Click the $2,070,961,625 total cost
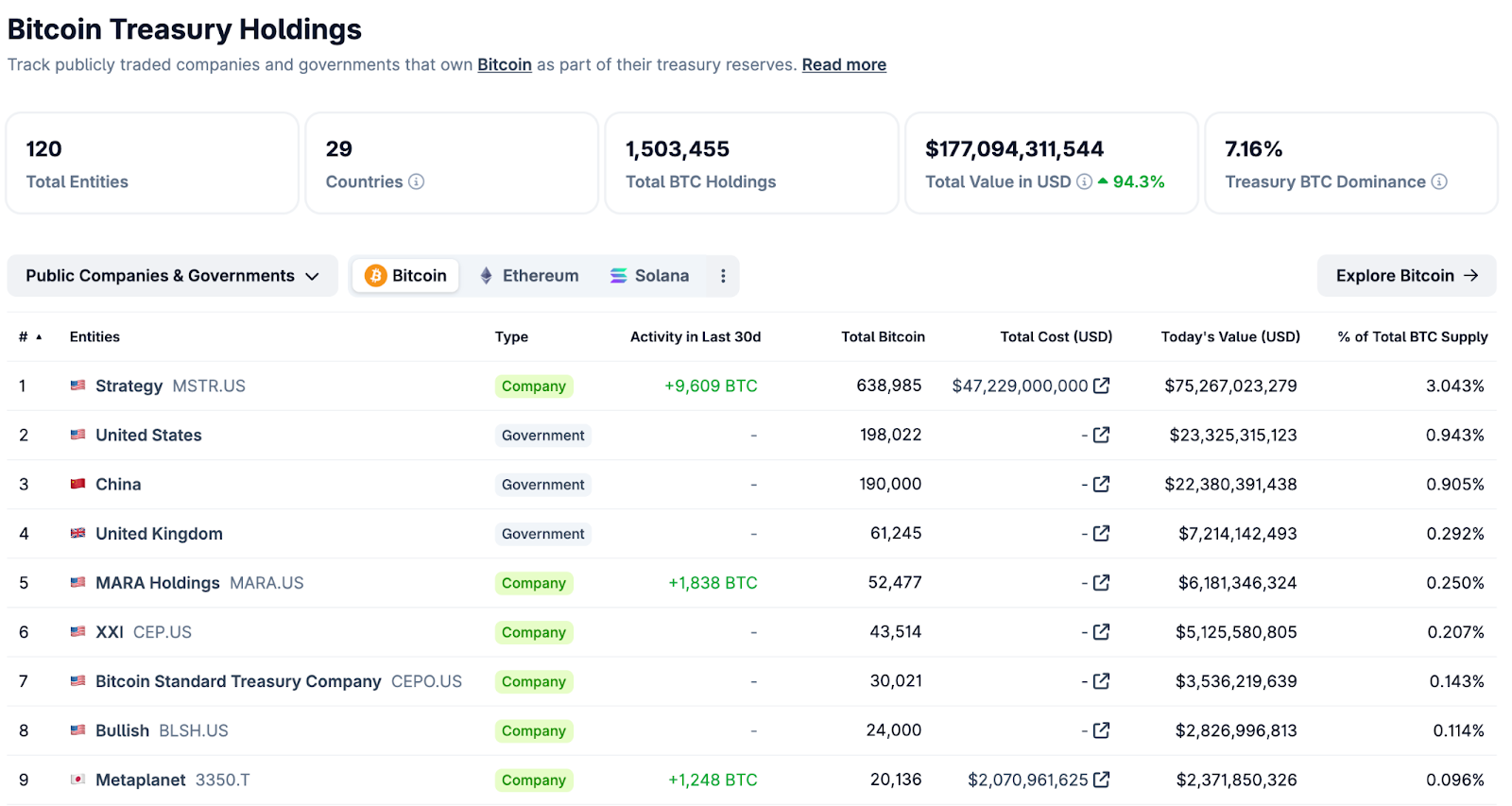 tap(1028, 780)
